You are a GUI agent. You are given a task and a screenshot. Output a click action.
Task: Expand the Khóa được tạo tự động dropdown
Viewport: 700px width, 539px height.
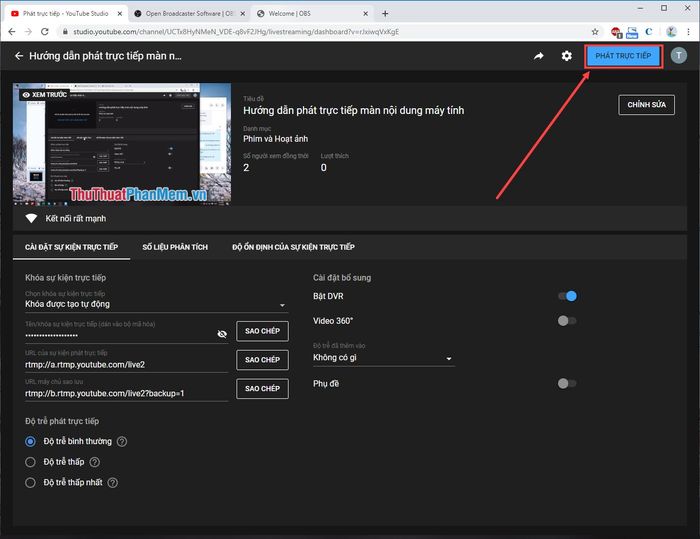156,304
